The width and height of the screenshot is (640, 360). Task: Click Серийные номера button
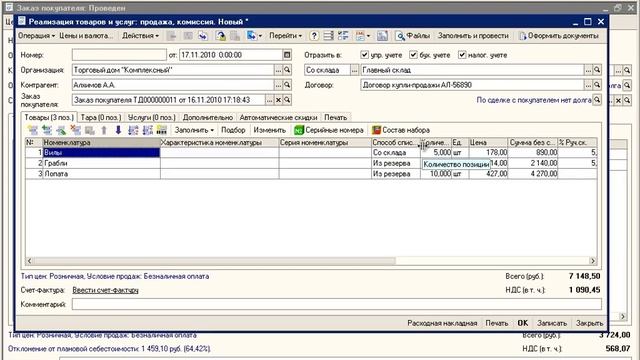[x=329, y=130]
